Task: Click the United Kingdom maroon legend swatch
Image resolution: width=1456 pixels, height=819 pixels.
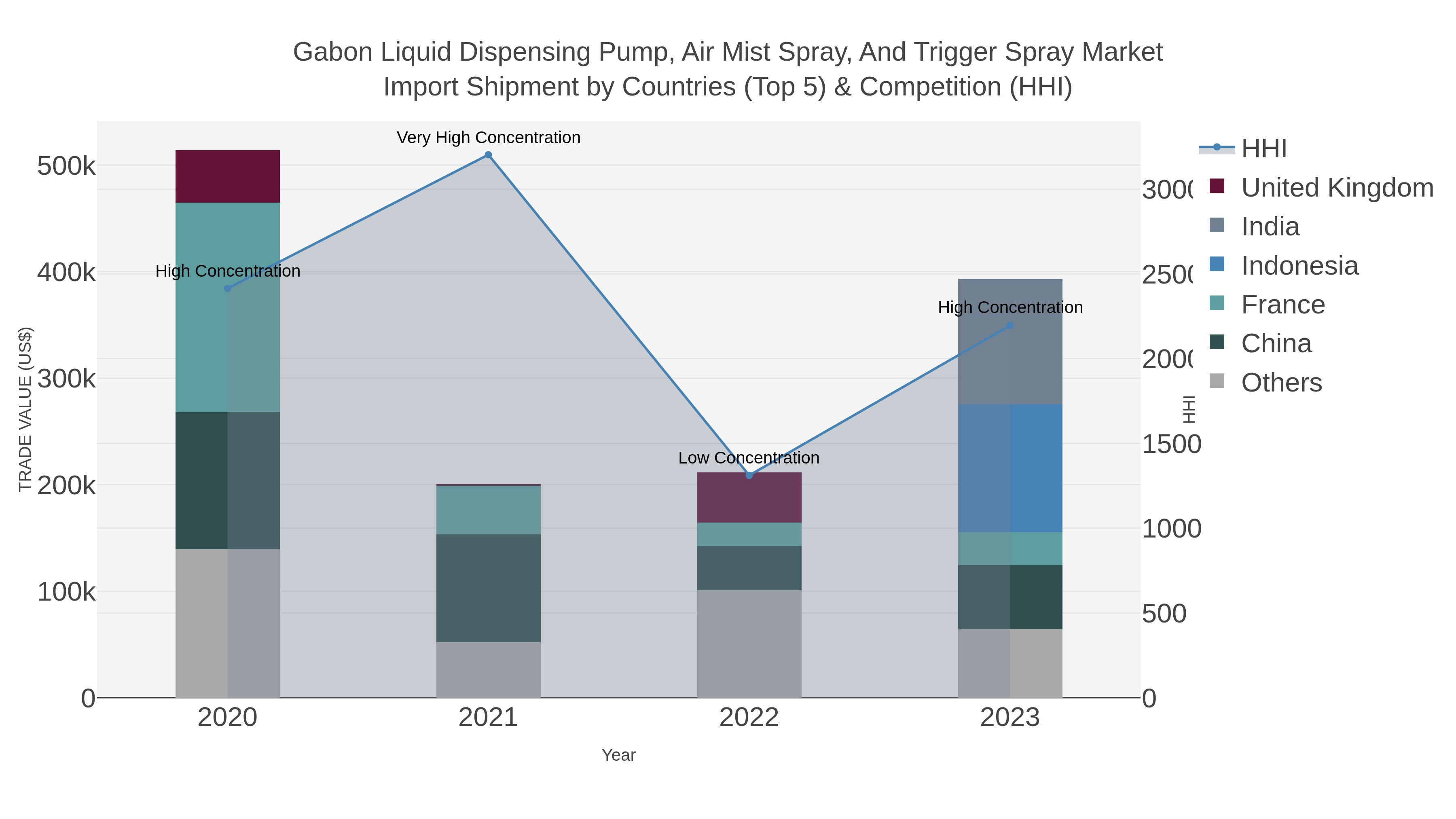Action: [1217, 186]
